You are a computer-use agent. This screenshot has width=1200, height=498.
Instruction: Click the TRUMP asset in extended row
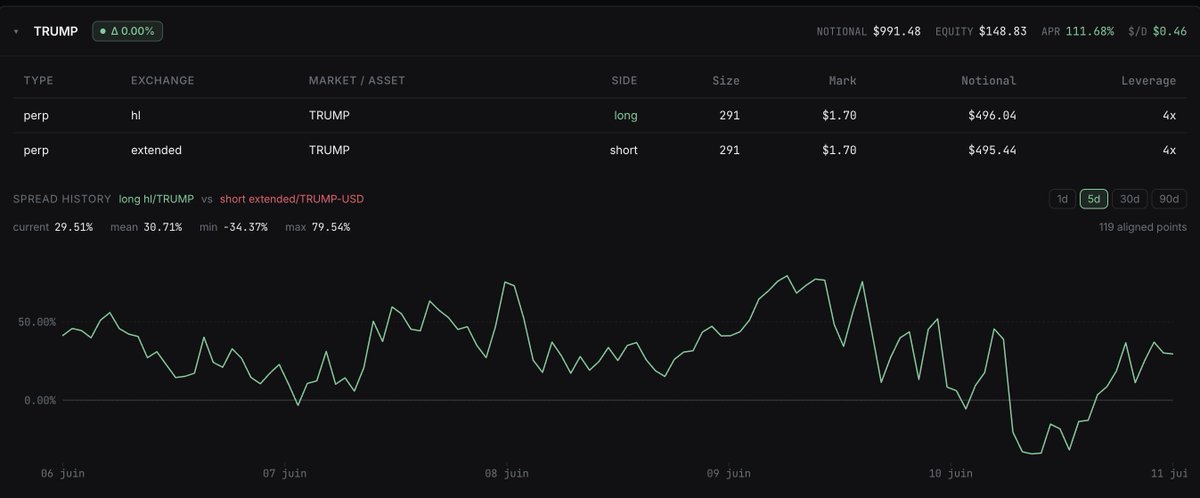pyautogui.click(x=329, y=151)
